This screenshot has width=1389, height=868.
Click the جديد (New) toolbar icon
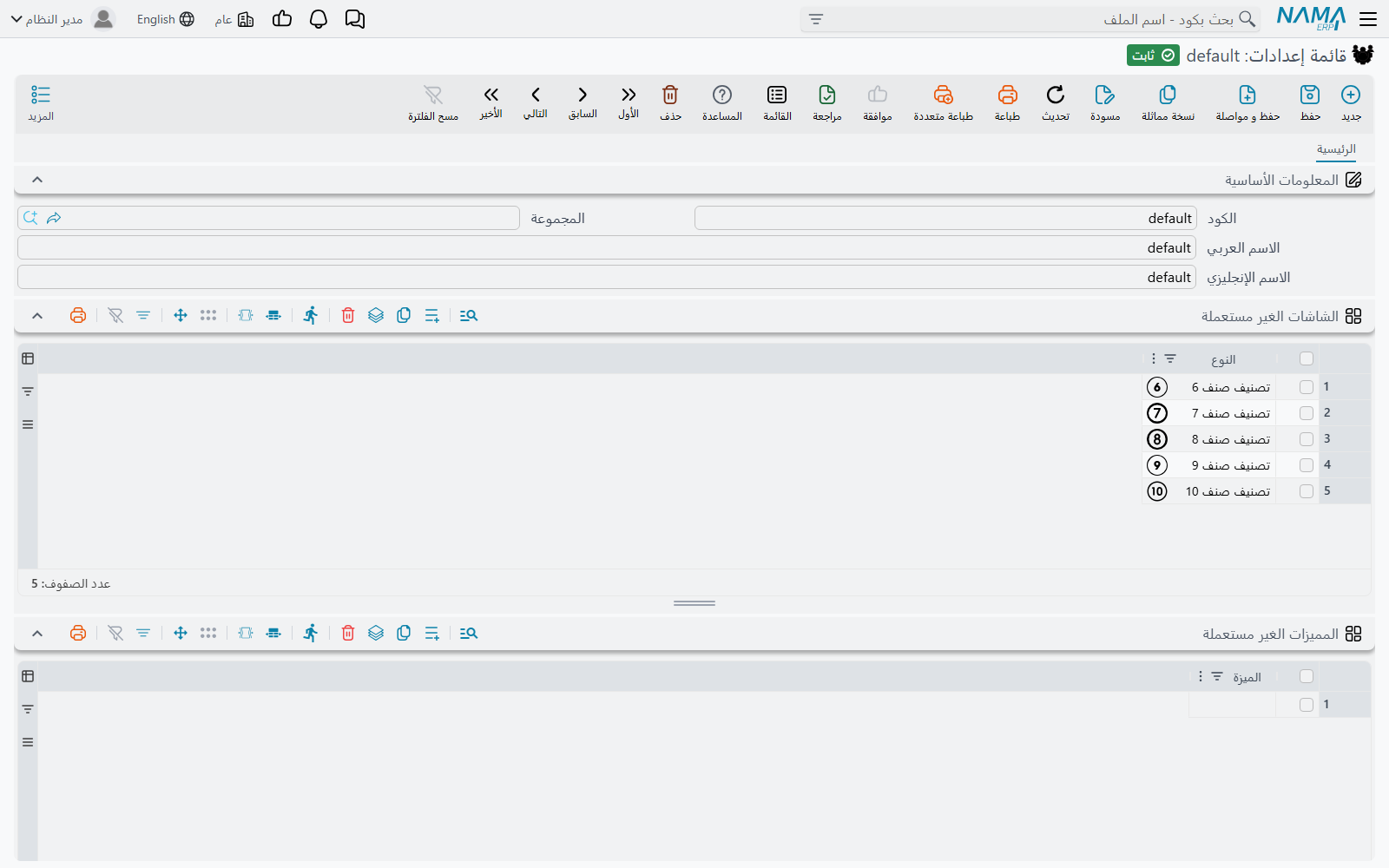click(x=1351, y=95)
